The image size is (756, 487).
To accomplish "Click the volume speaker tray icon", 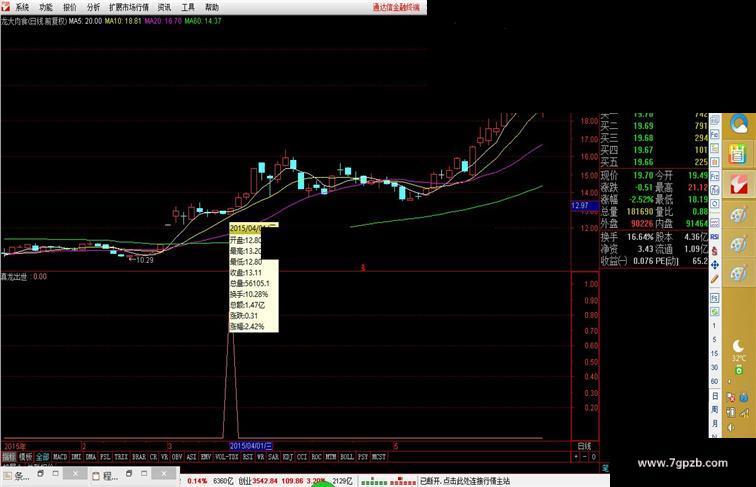I will (731, 427).
